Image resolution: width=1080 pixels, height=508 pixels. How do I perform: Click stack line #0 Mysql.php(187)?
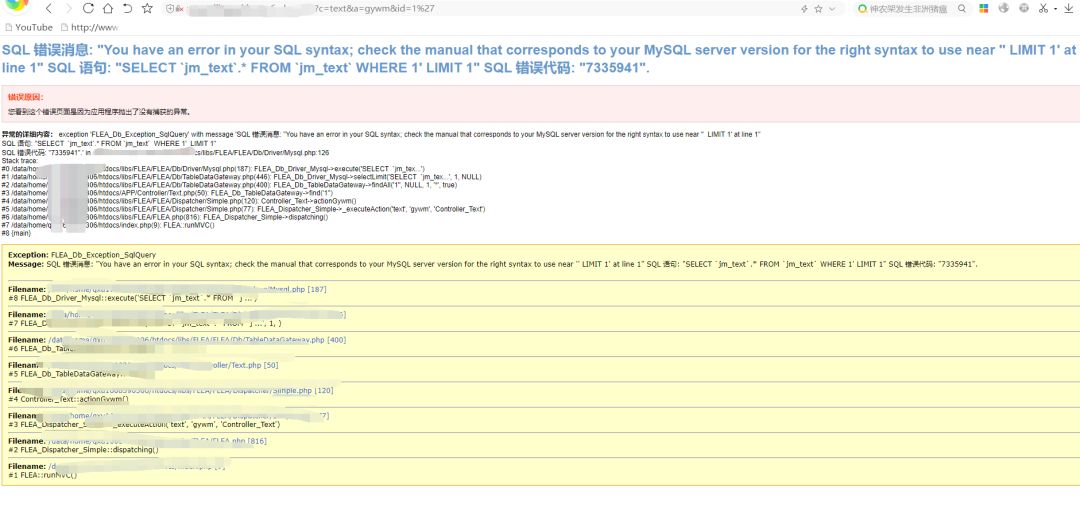click(x=213, y=169)
